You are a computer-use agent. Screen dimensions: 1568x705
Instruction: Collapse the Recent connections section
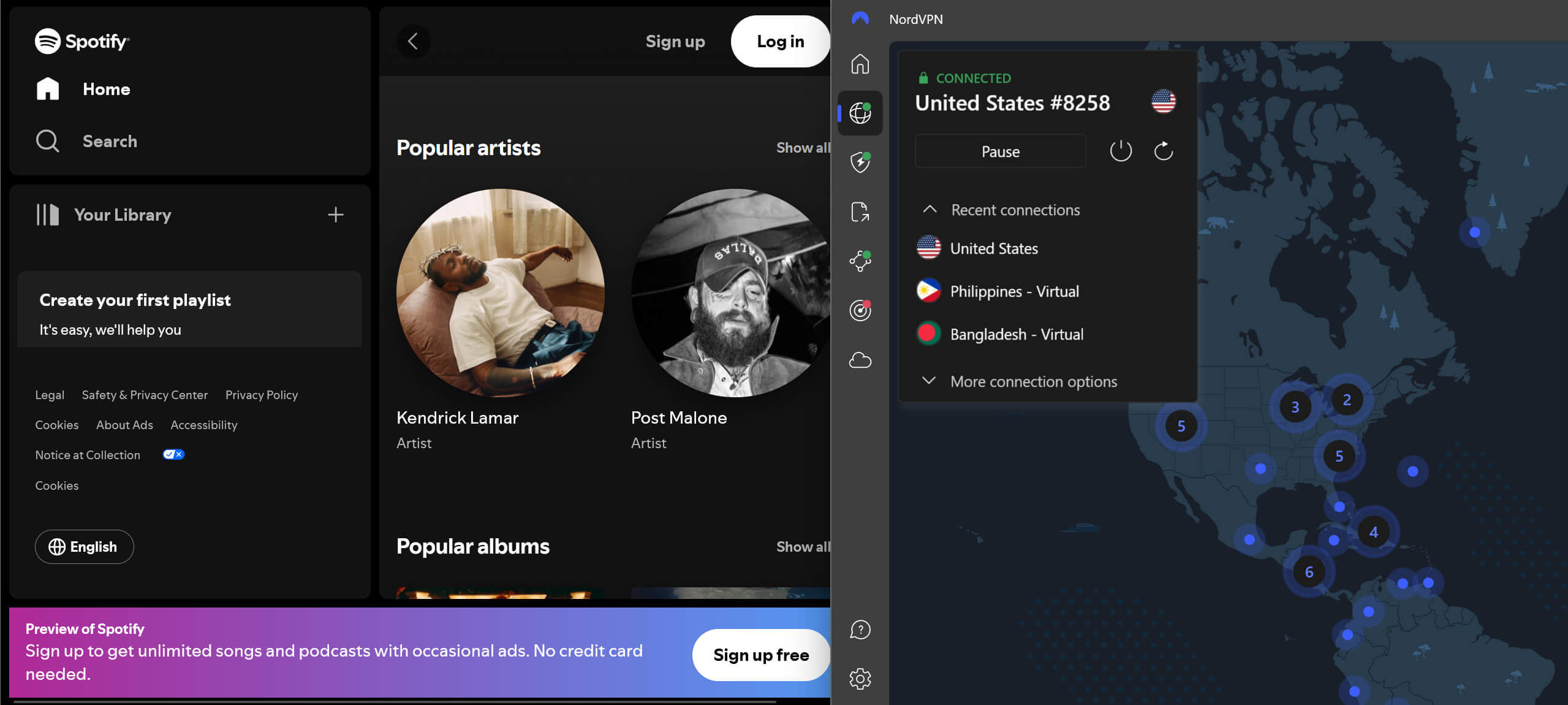(929, 209)
